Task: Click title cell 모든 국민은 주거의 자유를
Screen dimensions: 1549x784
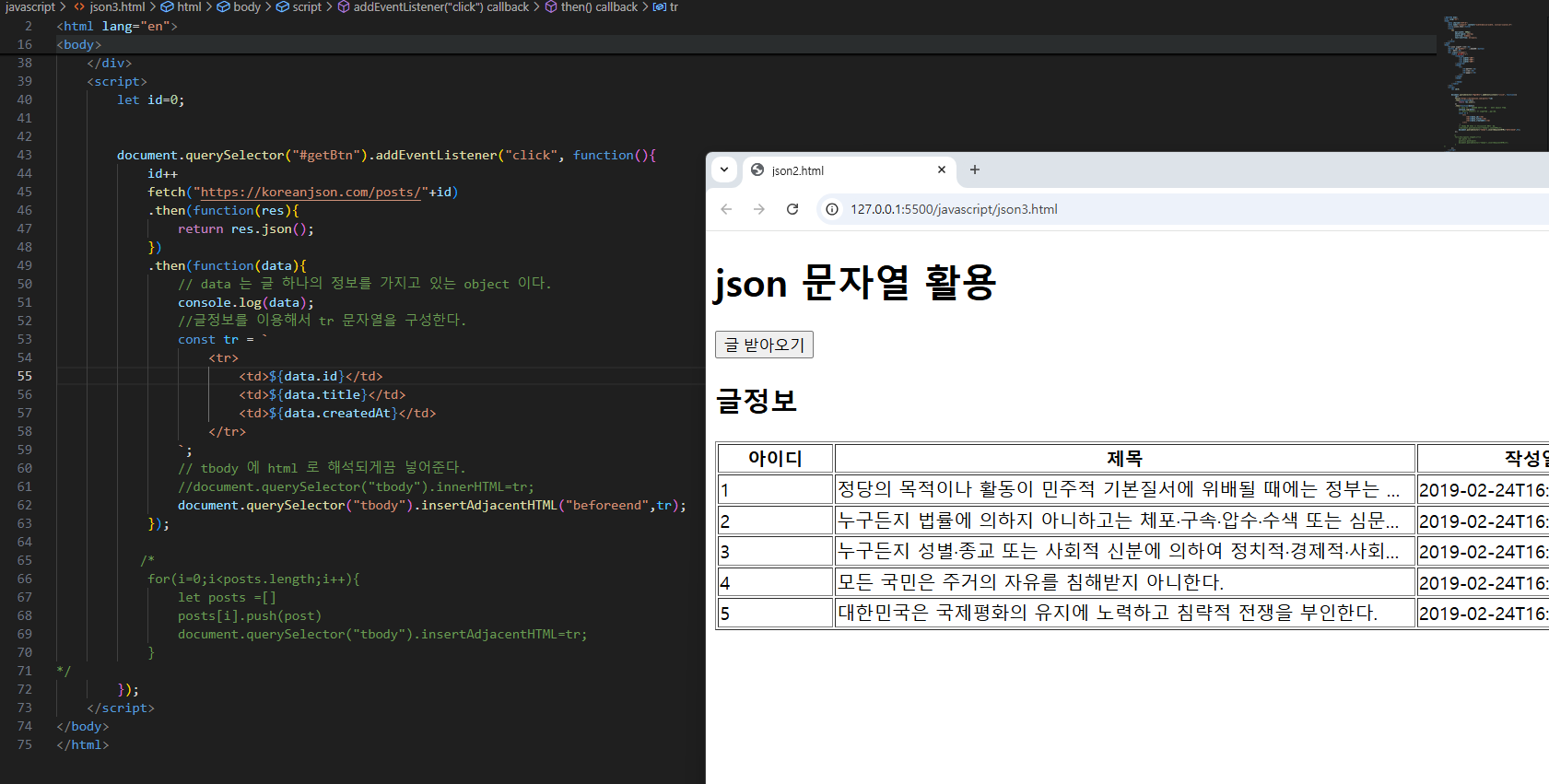Action: coord(1125,582)
